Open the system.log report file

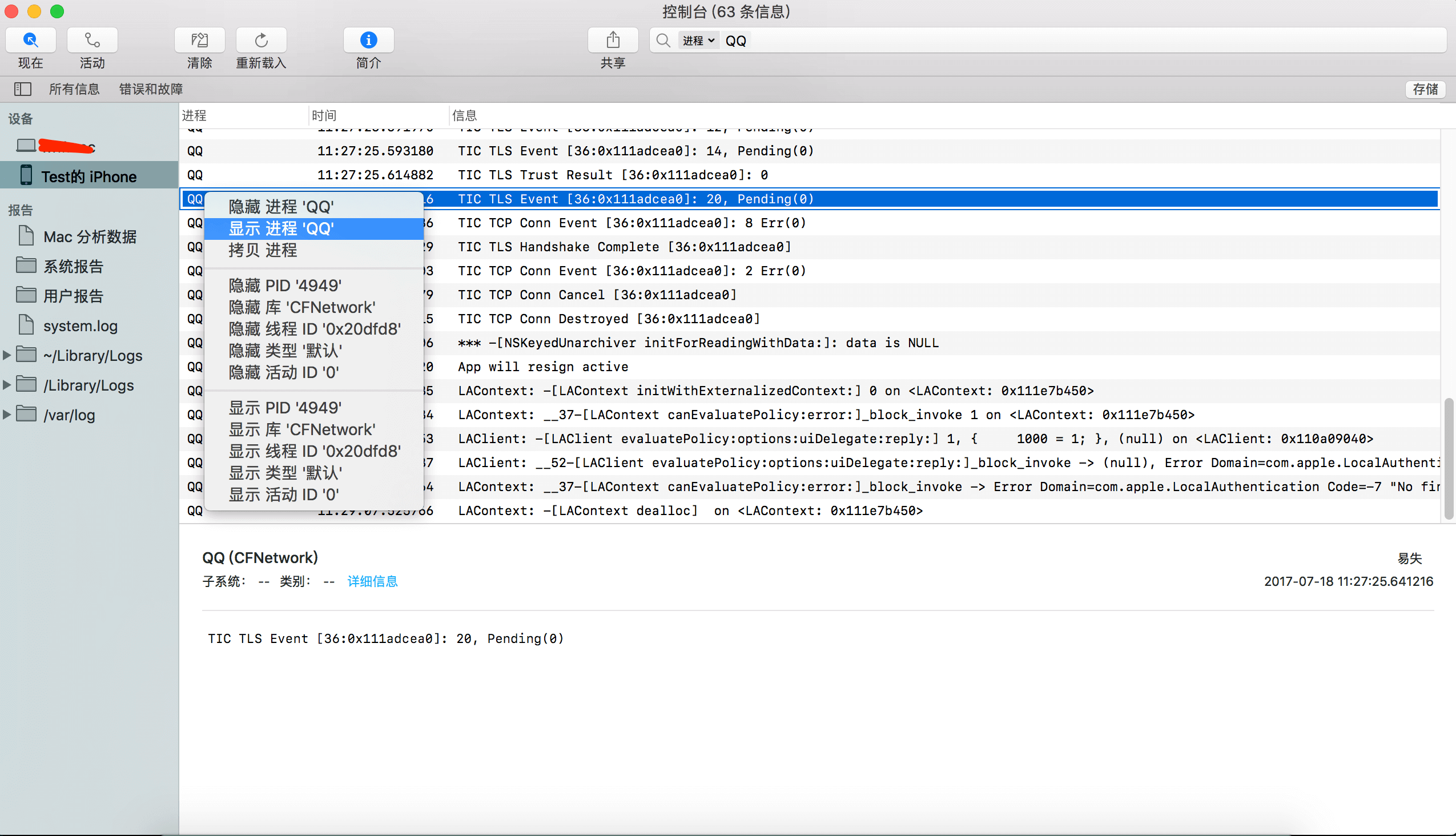80,325
